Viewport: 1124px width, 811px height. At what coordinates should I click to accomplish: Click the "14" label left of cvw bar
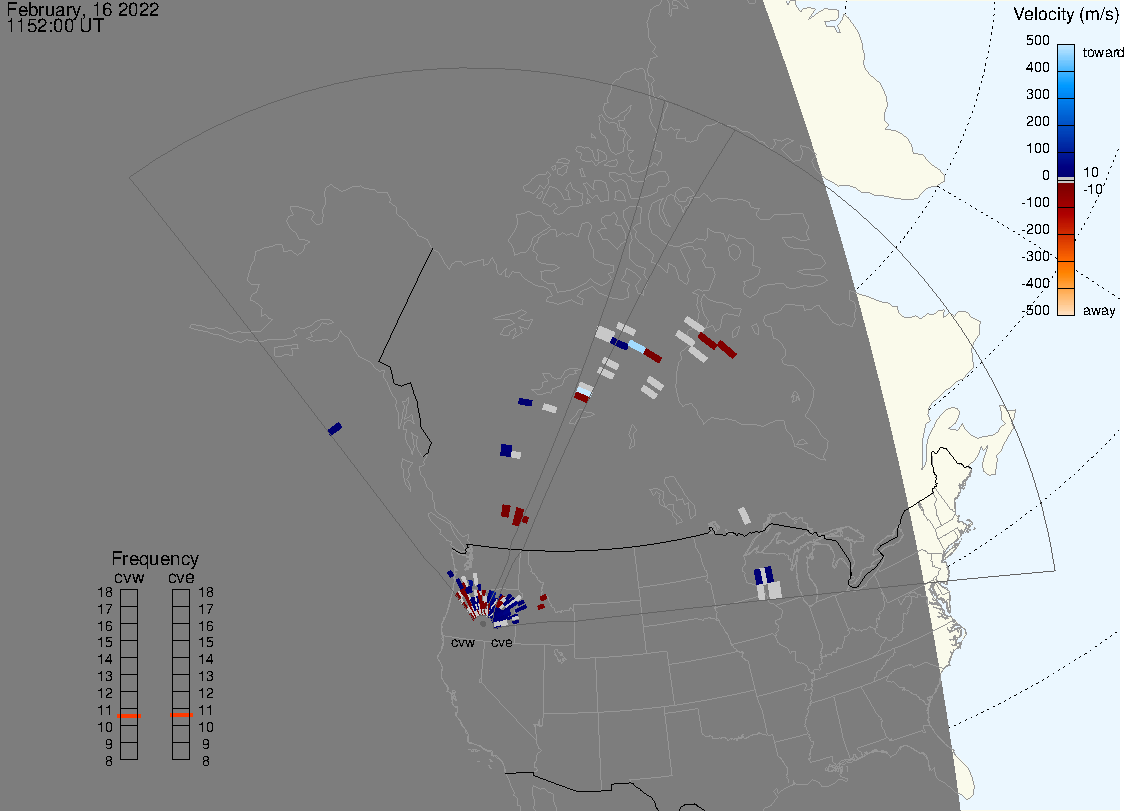pos(105,660)
